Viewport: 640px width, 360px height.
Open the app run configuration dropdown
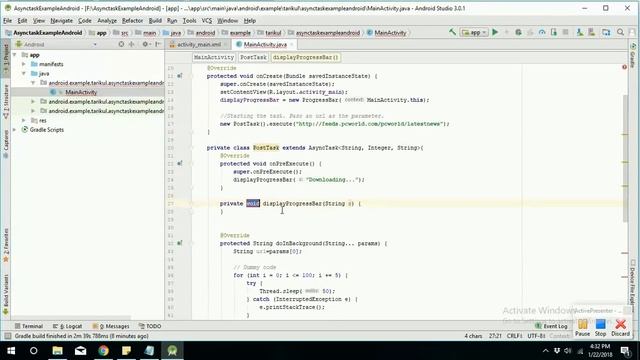point(474,32)
